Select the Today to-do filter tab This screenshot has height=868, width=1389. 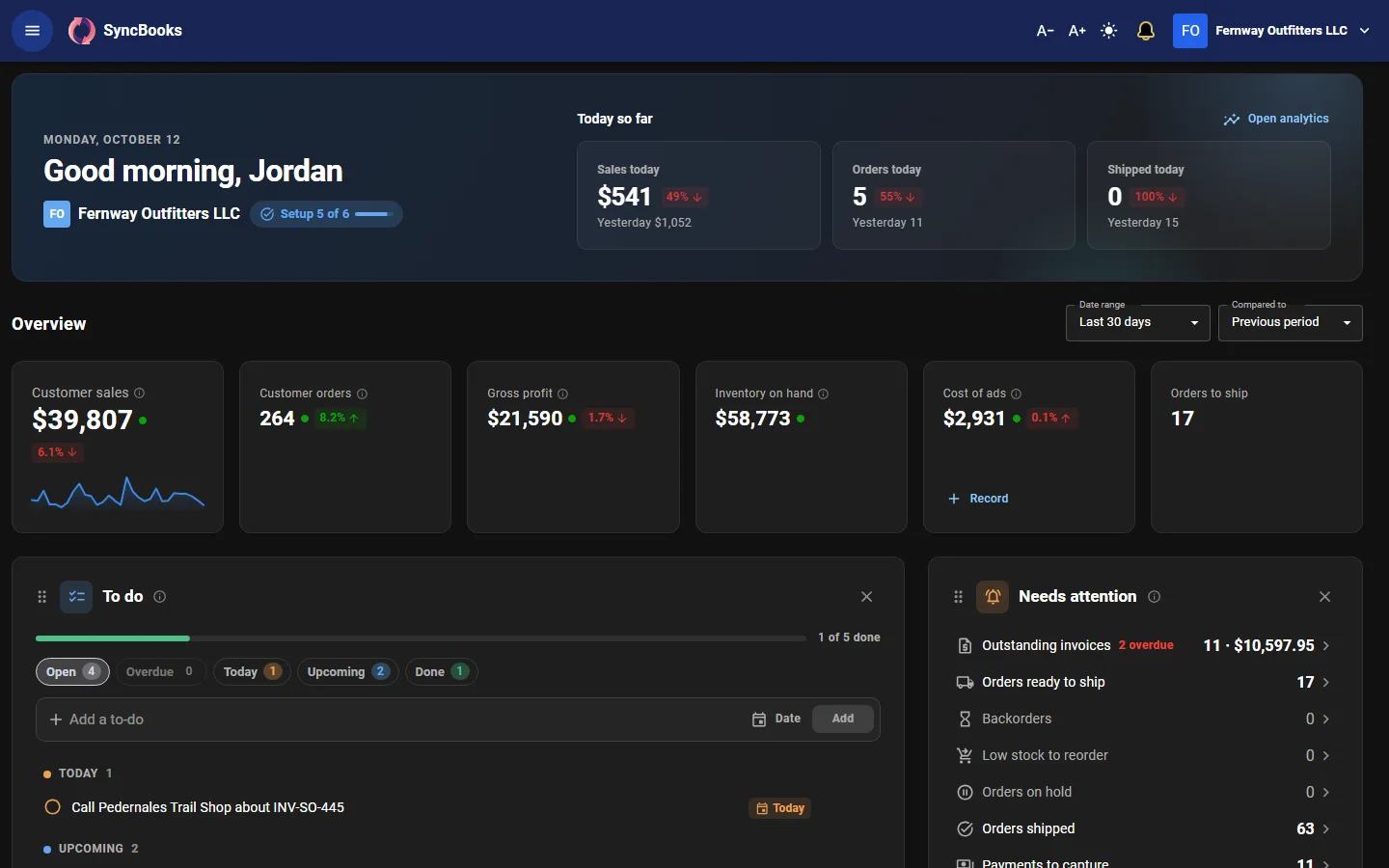(252, 671)
